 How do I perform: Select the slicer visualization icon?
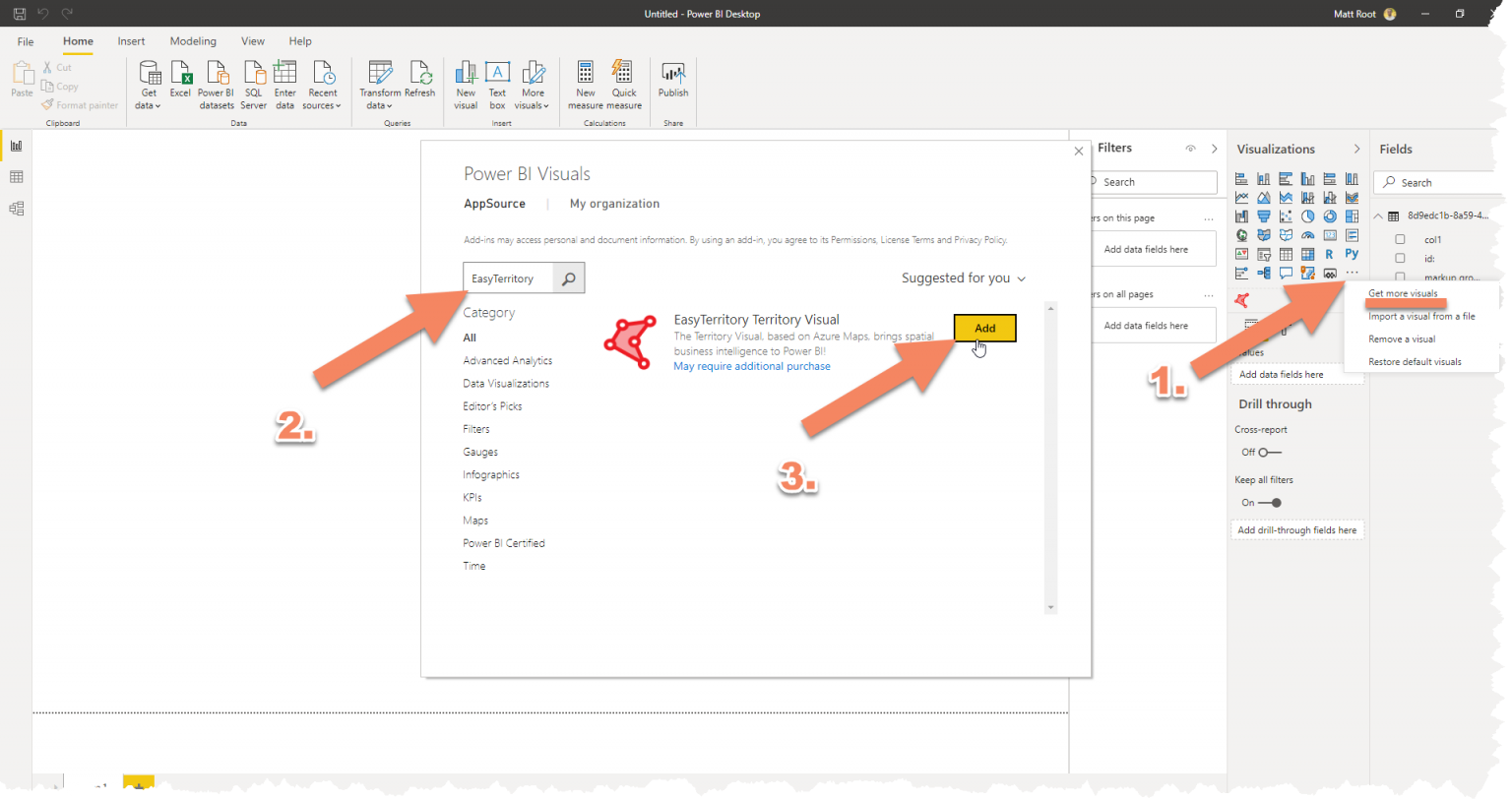point(1264,254)
